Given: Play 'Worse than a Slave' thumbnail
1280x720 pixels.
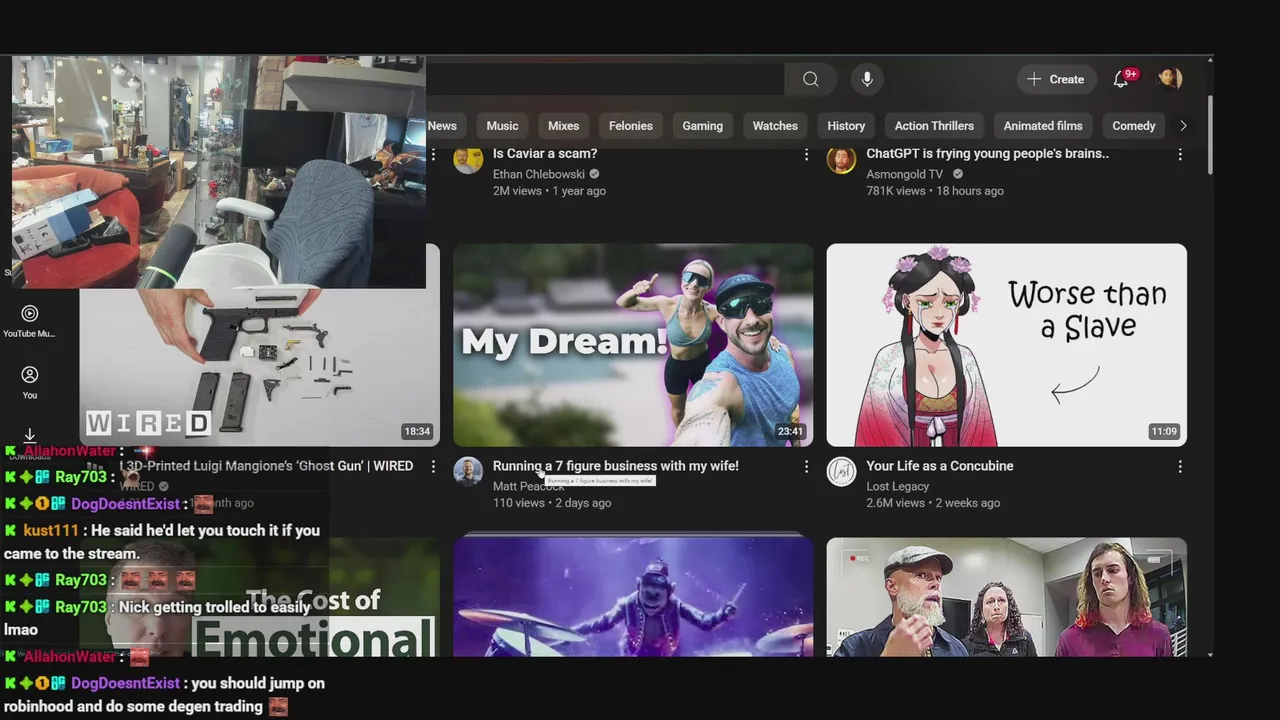Looking at the screenshot, I should [x=1007, y=345].
